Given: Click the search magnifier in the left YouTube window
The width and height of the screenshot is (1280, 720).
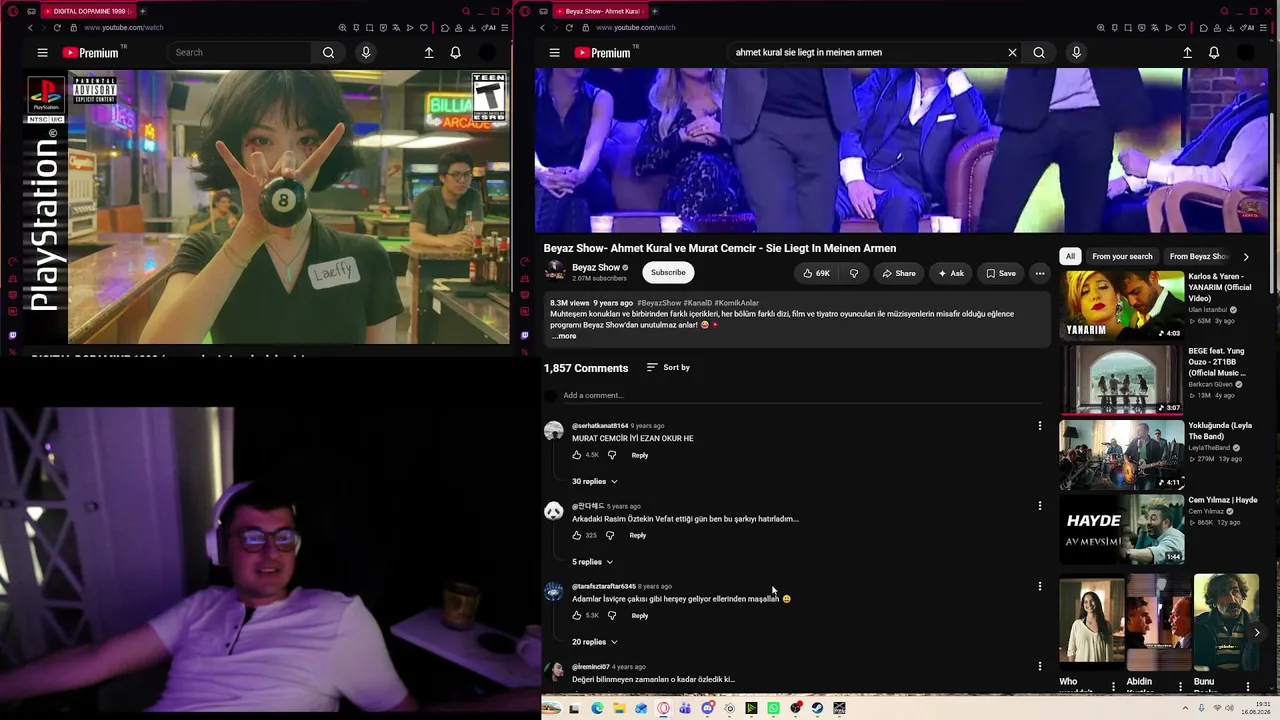Looking at the screenshot, I should (328, 53).
